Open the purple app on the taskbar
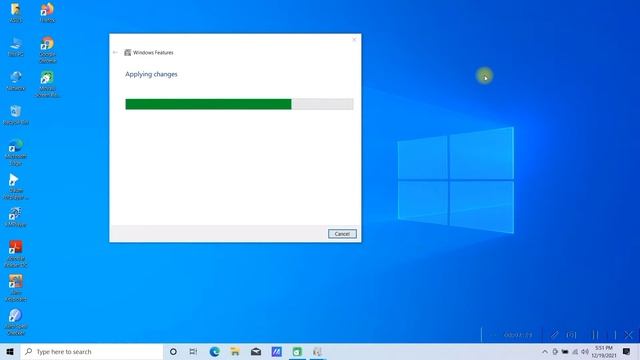This screenshot has height=360, width=640. click(276, 351)
